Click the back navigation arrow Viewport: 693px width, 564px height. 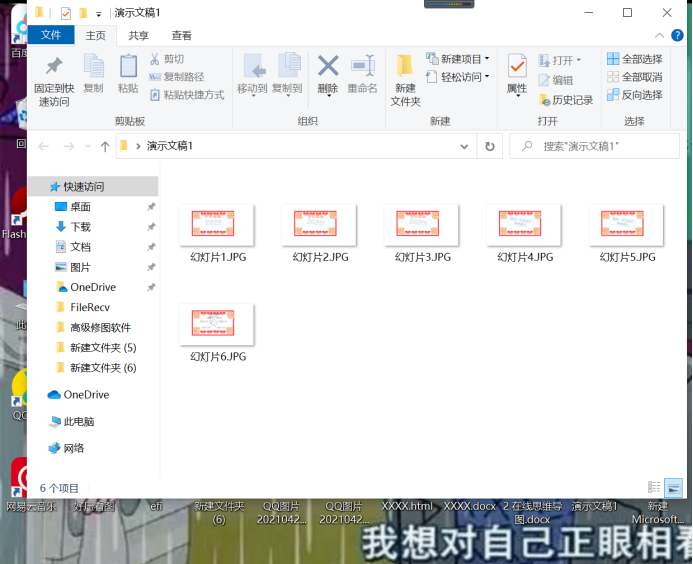click(x=43, y=146)
